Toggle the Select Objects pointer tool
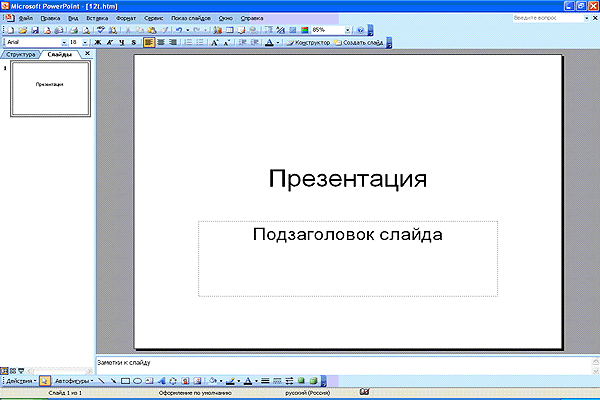Viewport: 600px width, 400px height. click(x=45, y=381)
